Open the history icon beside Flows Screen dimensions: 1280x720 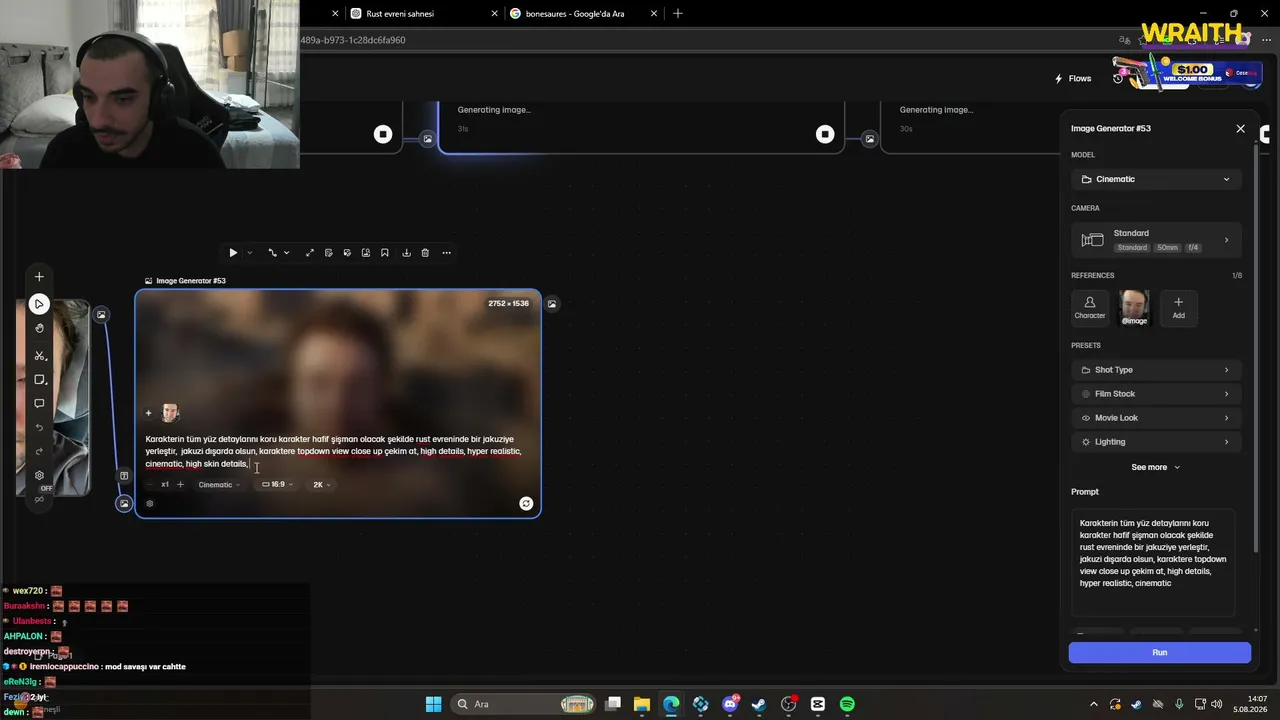pos(1118,78)
